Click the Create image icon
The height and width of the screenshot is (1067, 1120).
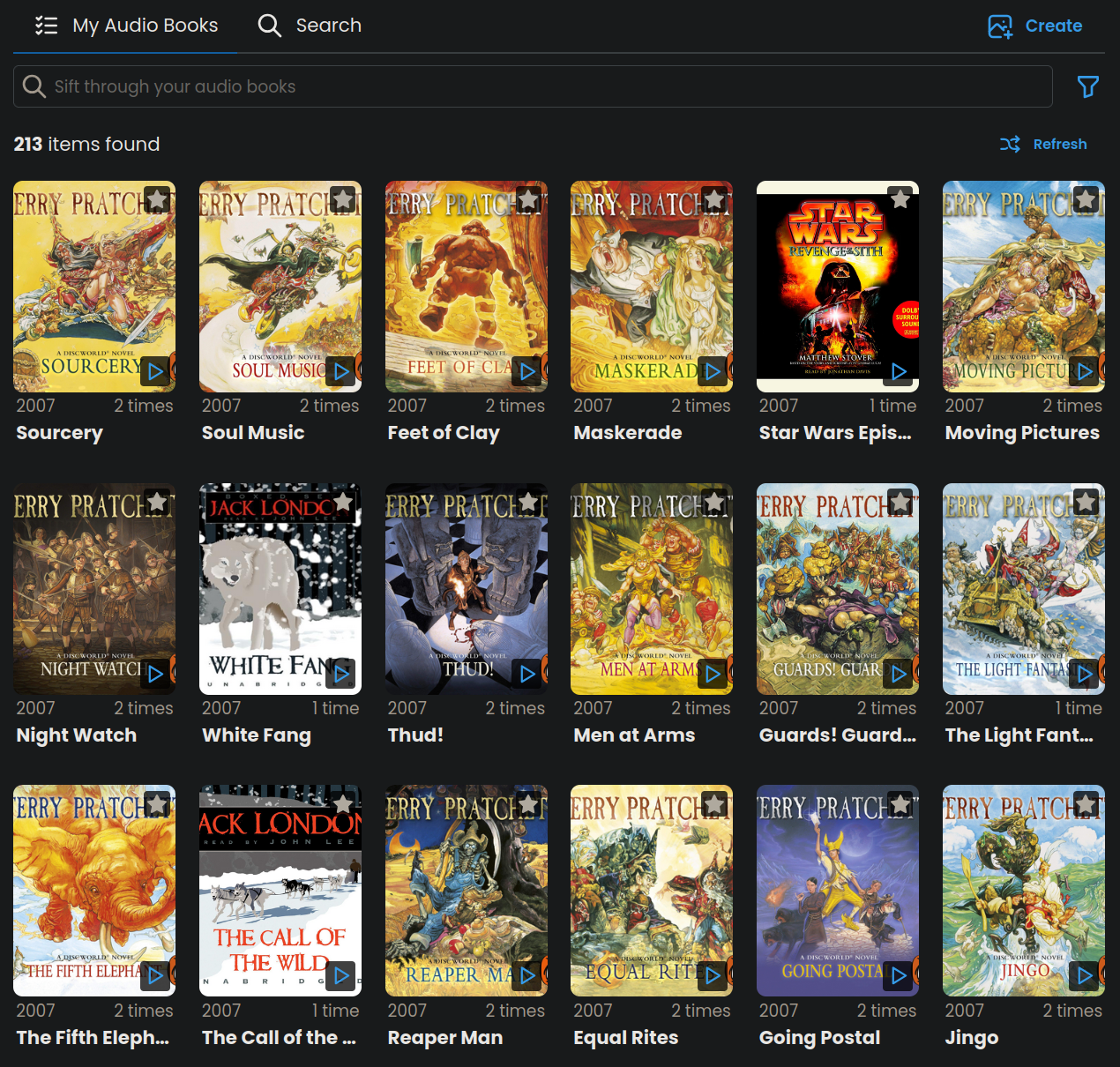(x=1000, y=26)
